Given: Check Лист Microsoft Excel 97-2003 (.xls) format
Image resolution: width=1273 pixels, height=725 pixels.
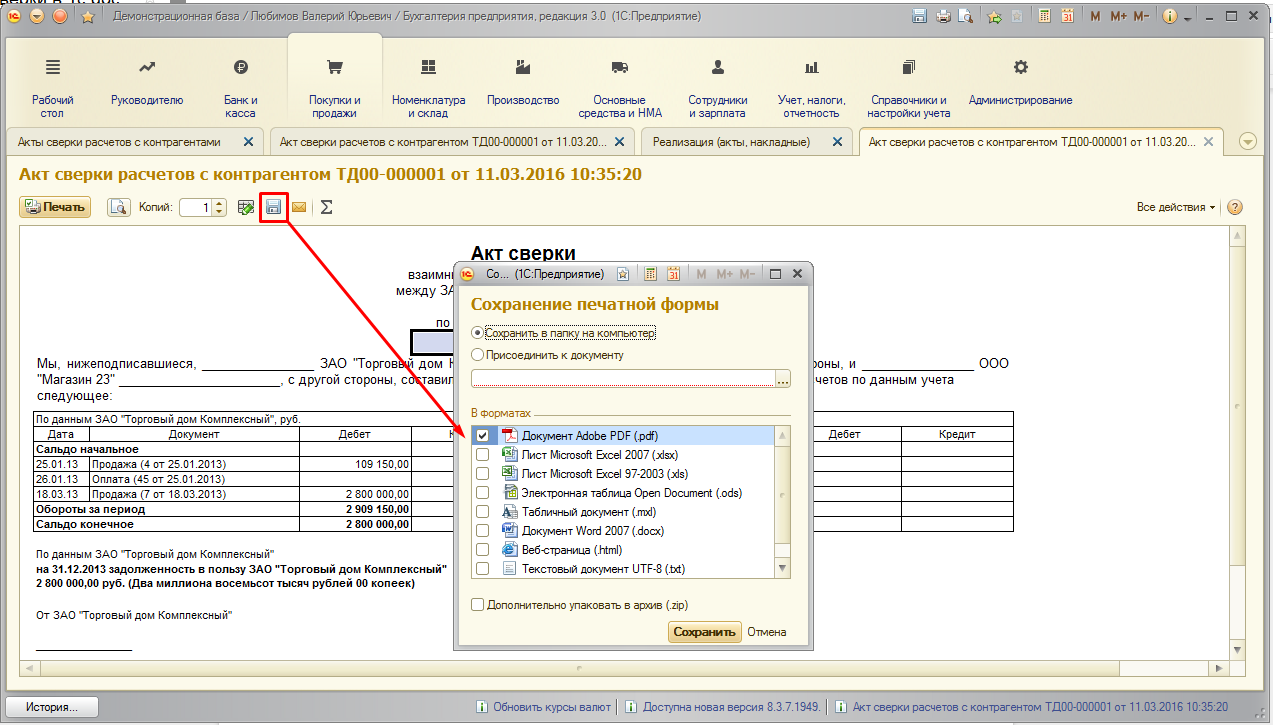Looking at the screenshot, I should pos(483,473).
